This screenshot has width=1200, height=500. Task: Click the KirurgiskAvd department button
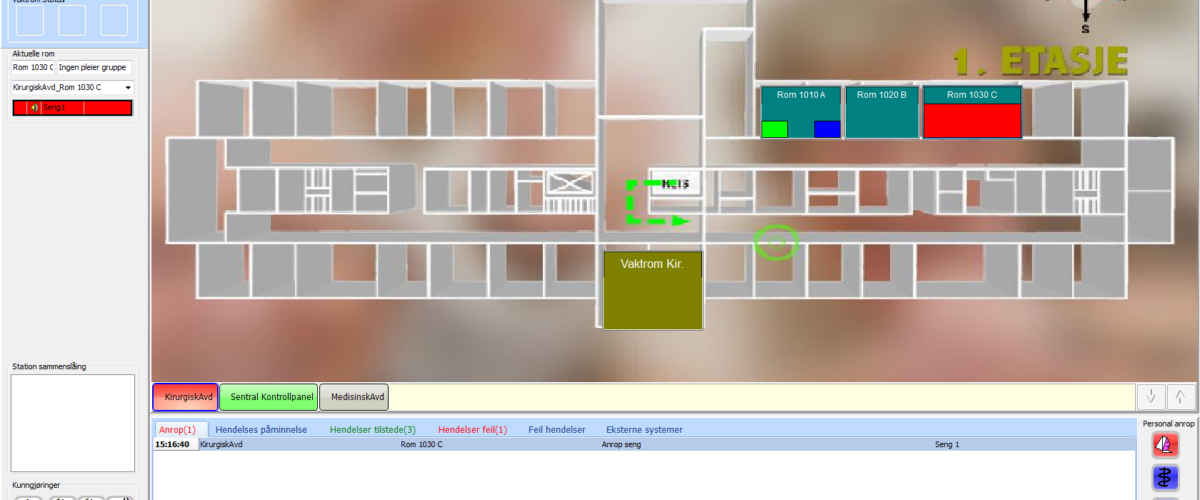(x=185, y=397)
